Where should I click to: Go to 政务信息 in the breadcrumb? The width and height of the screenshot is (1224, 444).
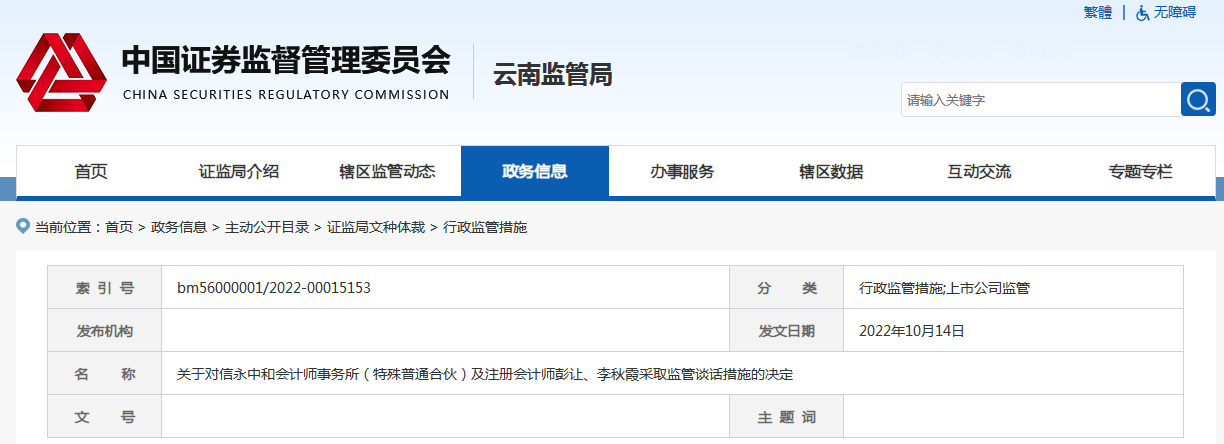pos(179,227)
